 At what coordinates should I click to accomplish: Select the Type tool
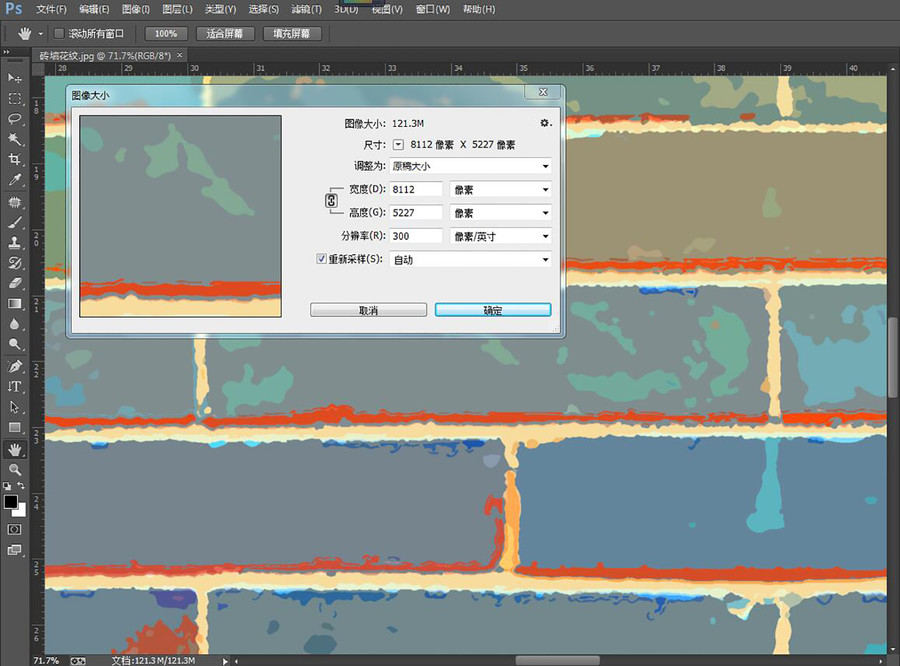14,386
